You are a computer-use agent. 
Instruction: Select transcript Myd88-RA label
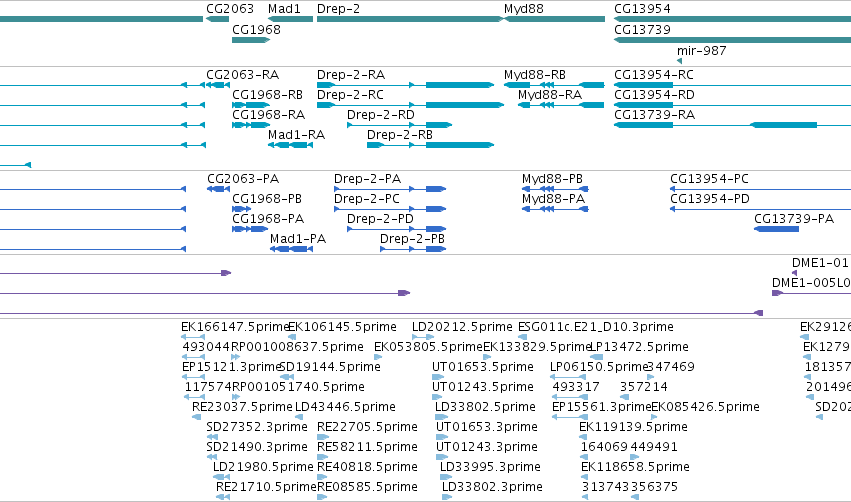[549, 94]
